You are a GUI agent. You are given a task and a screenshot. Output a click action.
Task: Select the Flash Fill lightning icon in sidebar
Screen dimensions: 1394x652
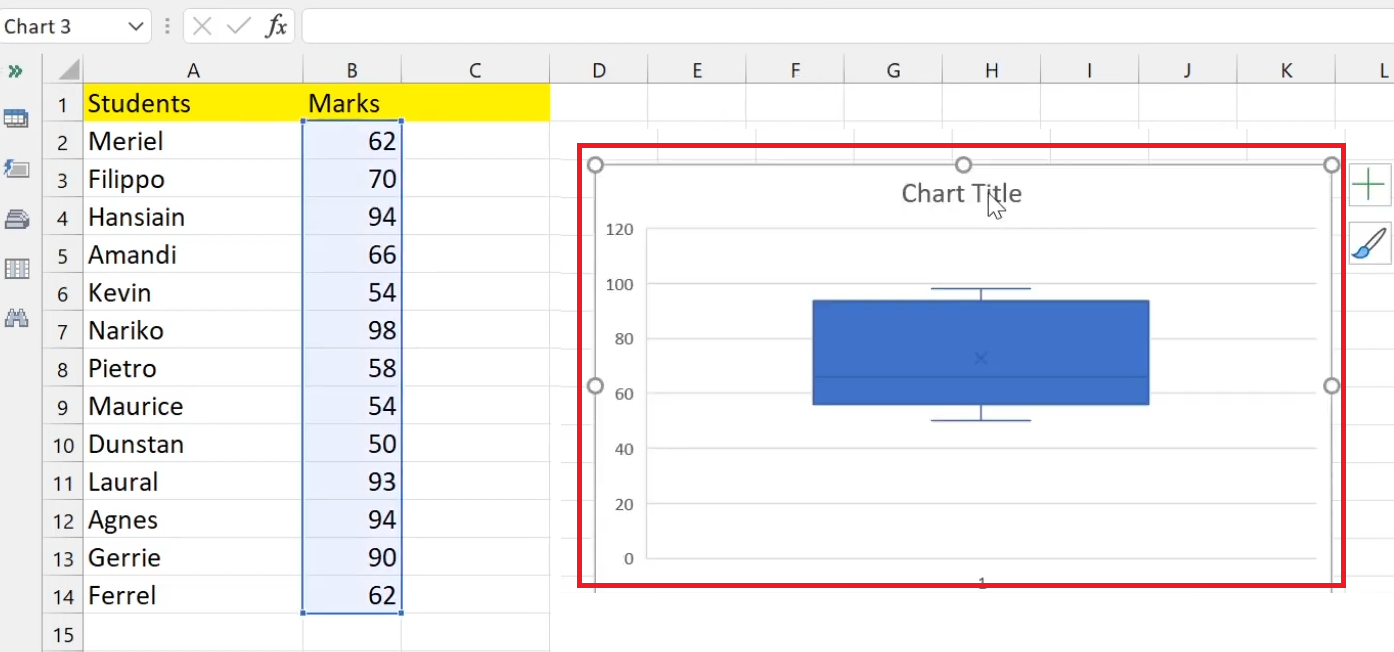coord(16,169)
